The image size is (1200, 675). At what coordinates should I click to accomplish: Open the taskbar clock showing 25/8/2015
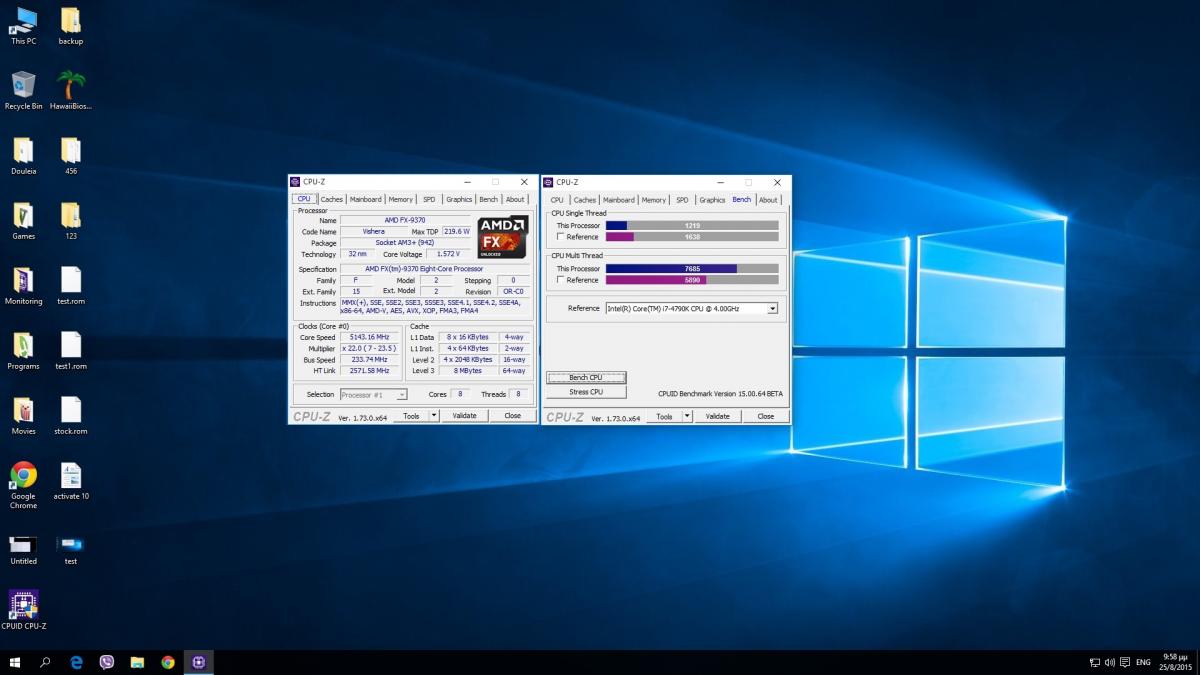click(1178, 662)
